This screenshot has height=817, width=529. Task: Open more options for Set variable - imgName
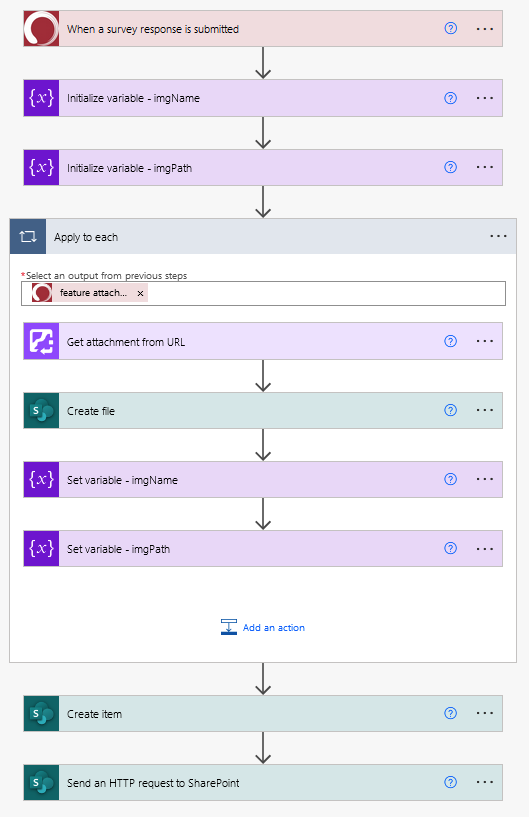point(485,479)
